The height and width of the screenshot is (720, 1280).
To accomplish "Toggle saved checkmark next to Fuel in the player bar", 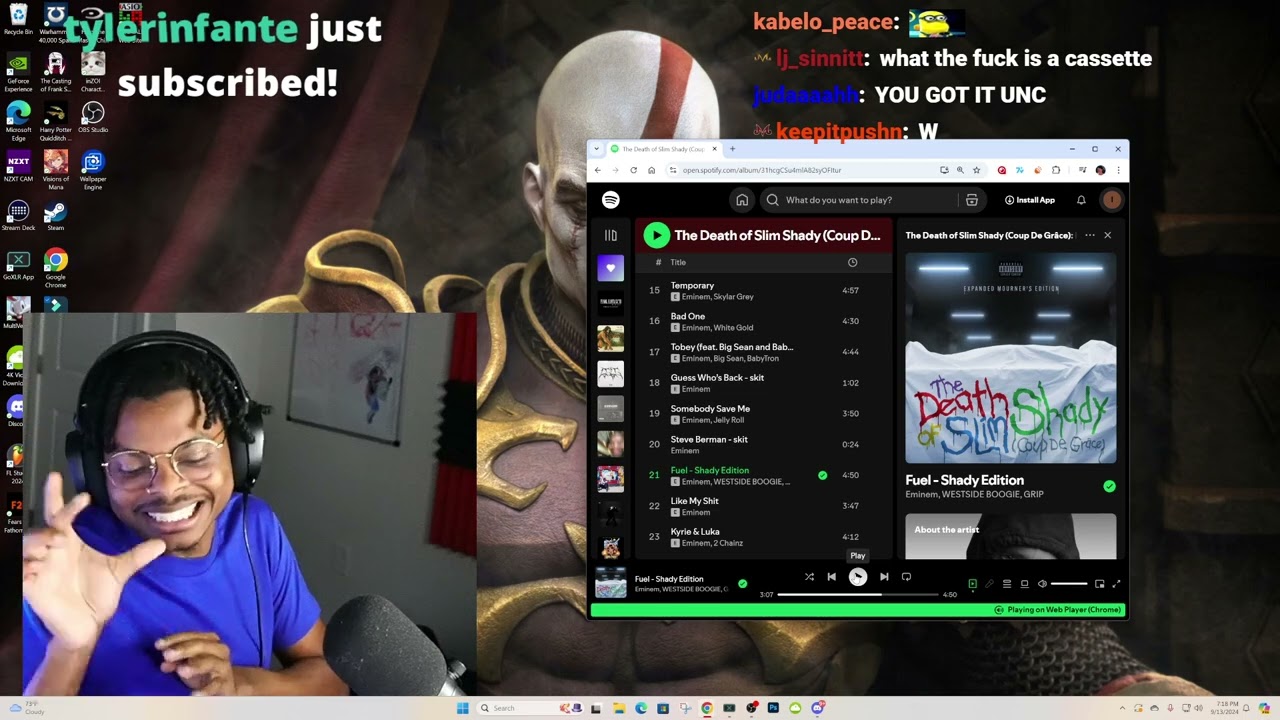I will pos(742,583).
